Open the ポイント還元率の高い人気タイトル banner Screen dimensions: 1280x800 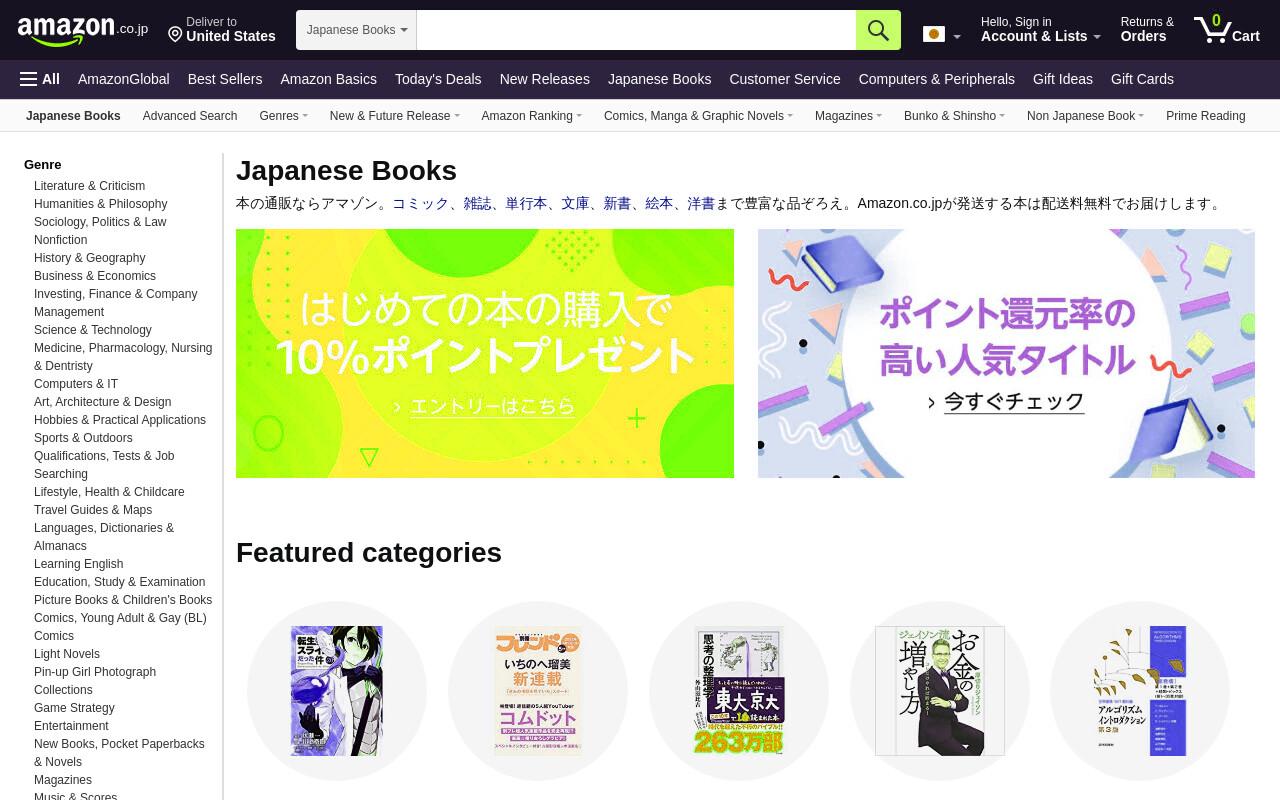(1006, 353)
